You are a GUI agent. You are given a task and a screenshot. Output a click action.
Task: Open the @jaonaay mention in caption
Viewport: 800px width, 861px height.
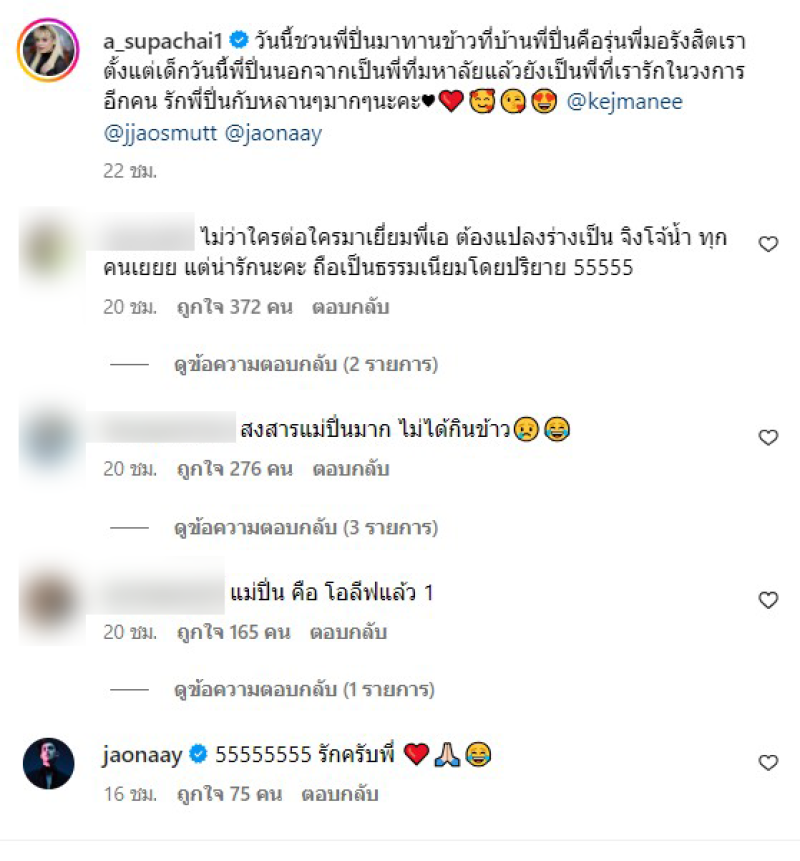point(273,133)
